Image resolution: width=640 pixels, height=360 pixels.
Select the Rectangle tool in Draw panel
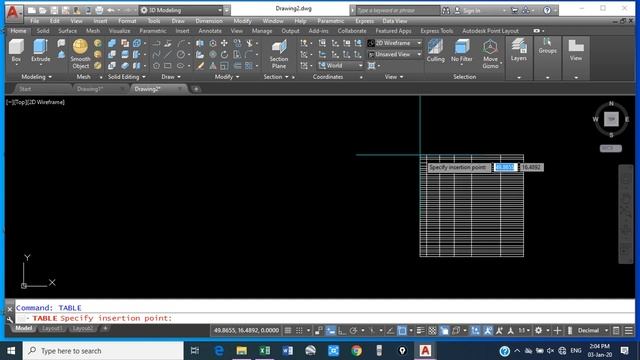[x=168, y=66]
